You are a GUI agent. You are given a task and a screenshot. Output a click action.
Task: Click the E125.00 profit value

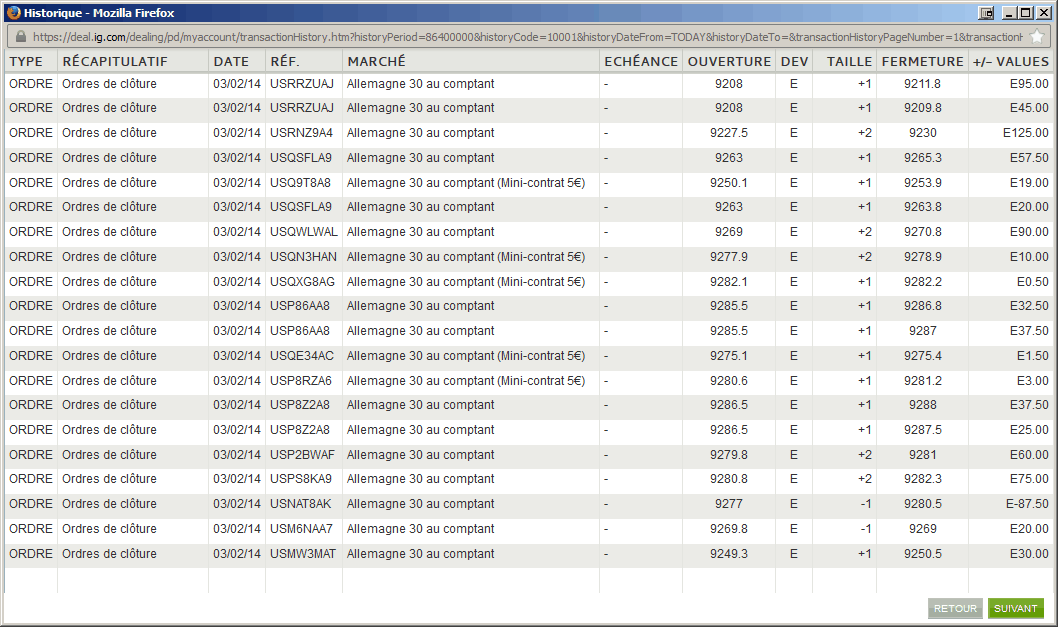click(1026, 133)
